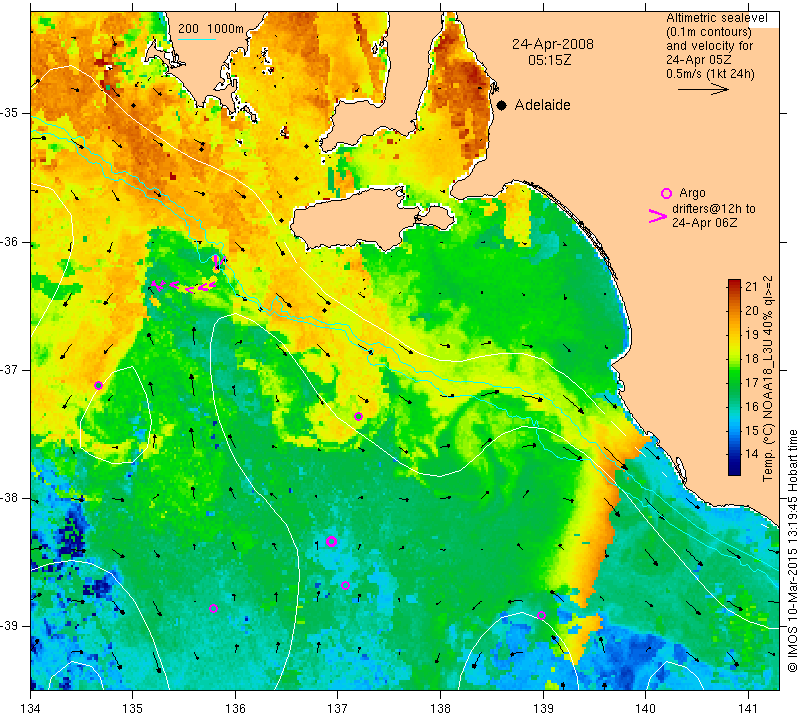Click Kangaroo Island landmass on the map
Screen dimensions: 800x720
pos(357,219)
